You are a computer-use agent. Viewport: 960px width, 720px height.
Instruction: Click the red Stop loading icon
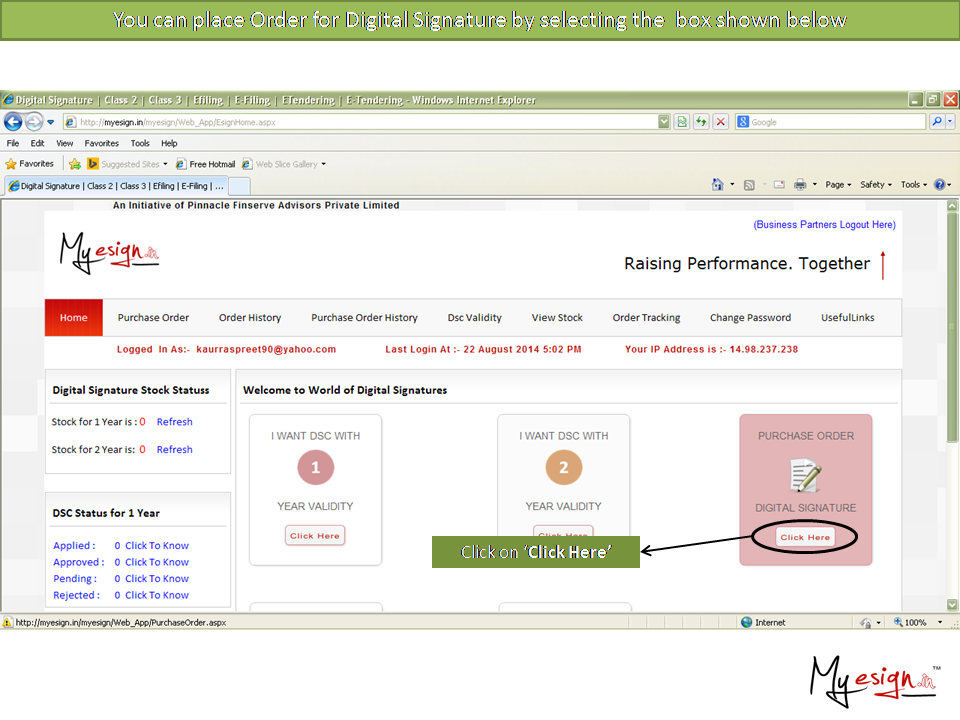718,122
